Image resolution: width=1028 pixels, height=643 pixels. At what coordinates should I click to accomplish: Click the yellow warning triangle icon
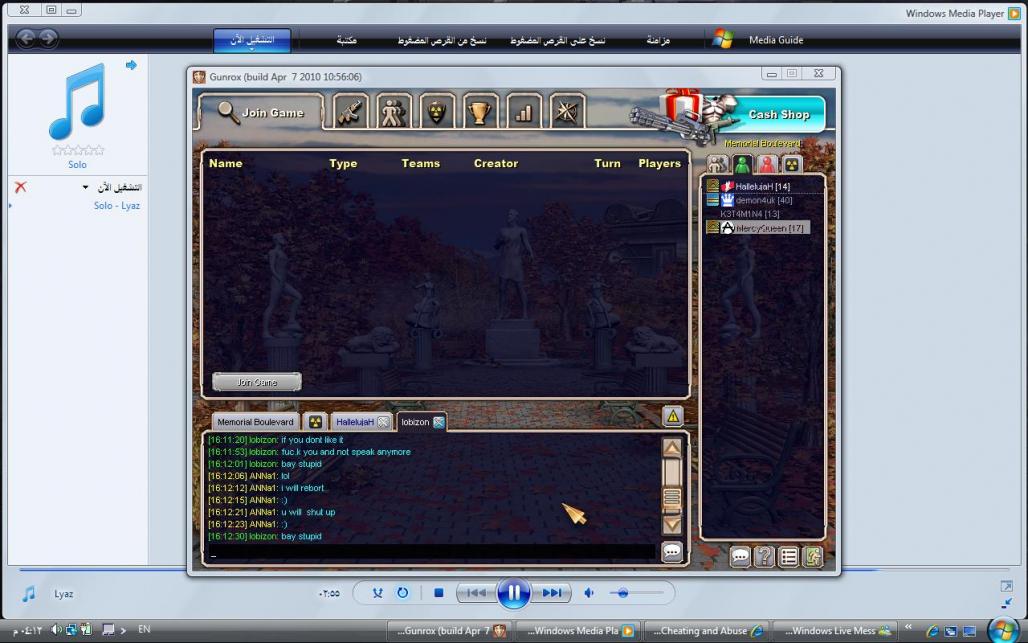(x=673, y=416)
